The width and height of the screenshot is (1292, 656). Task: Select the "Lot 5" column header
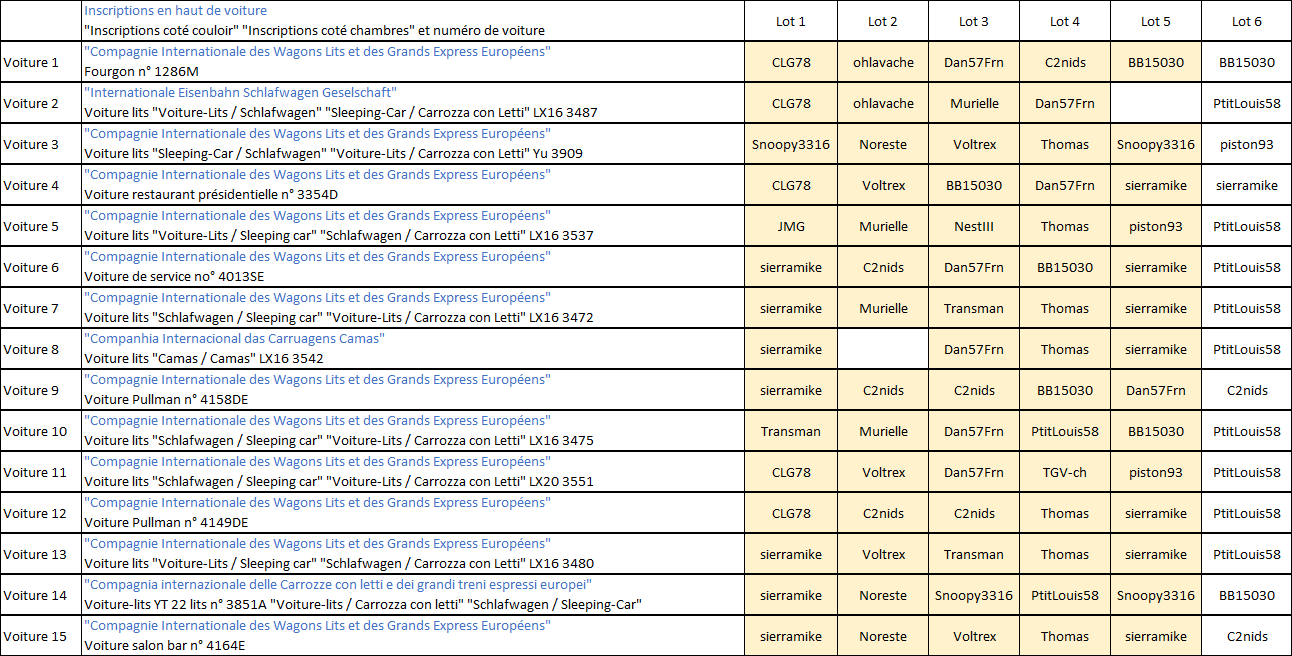point(1156,21)
